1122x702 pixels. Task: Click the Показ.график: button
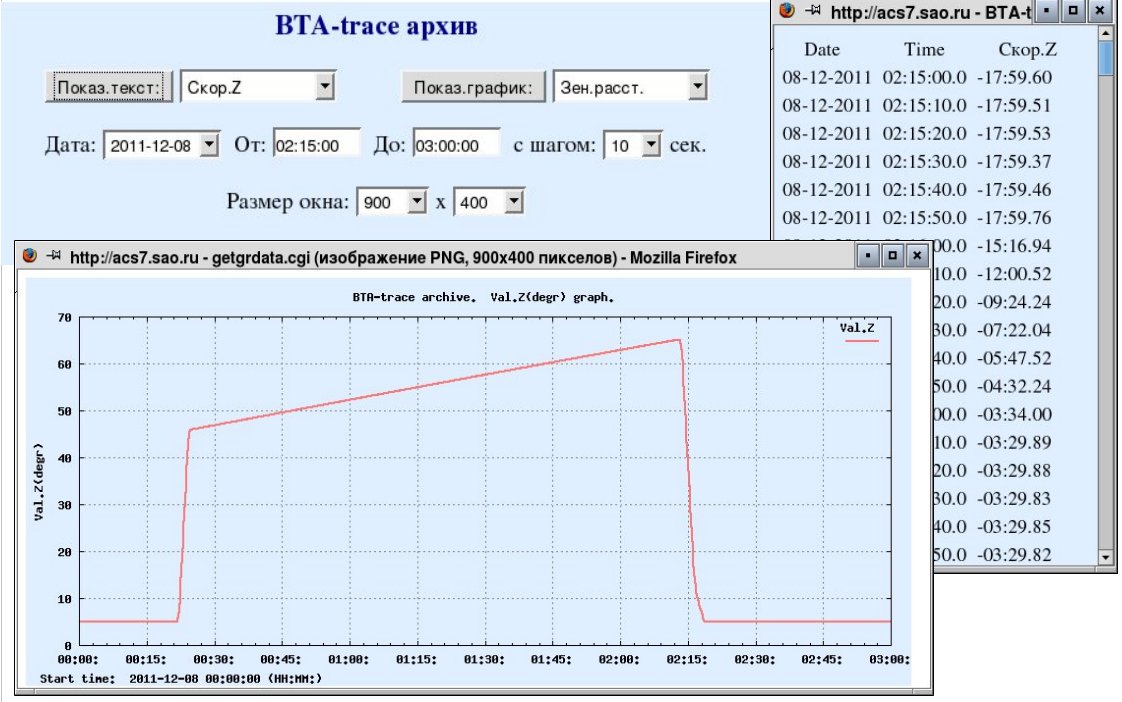pyautogui.click(x=473, y=87)
